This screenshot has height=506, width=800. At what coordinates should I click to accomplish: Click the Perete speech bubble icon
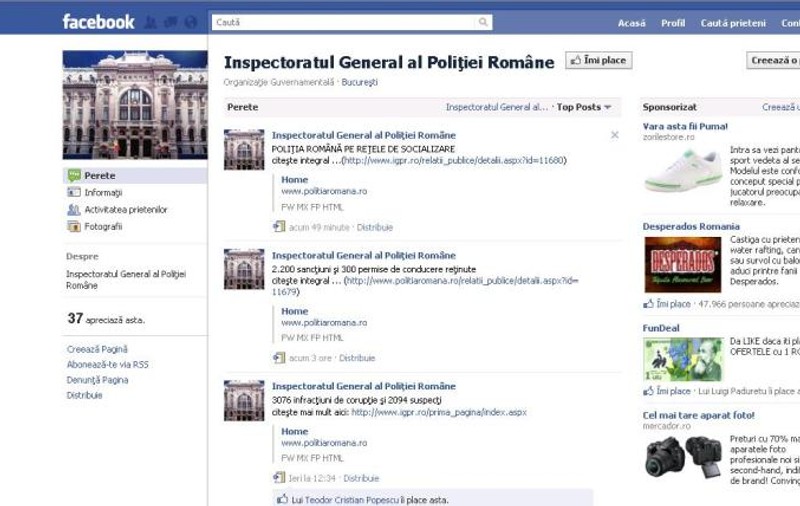pyautogui.click(x=74, y=175)
